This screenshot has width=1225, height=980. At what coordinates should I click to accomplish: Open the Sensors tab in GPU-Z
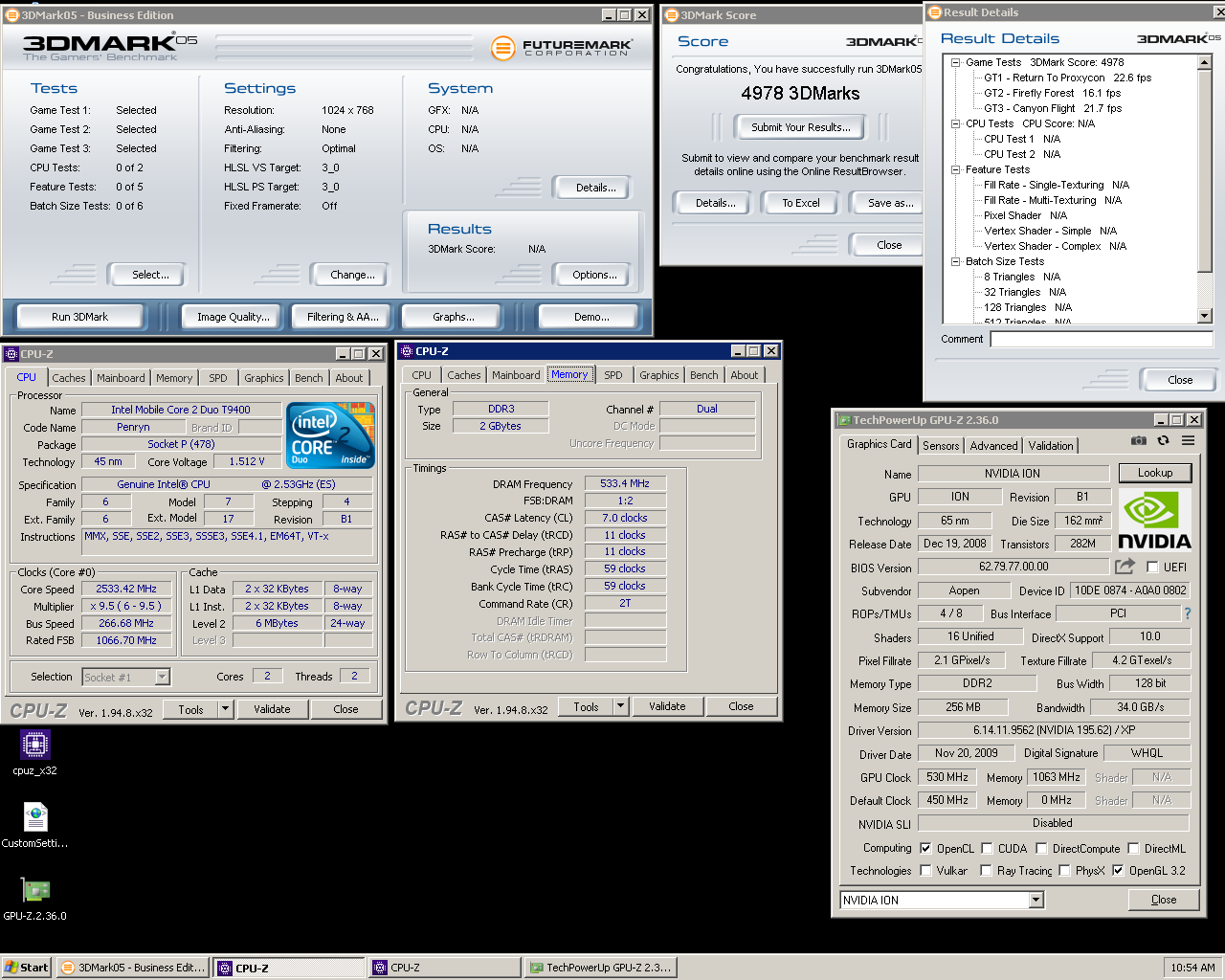941,446
